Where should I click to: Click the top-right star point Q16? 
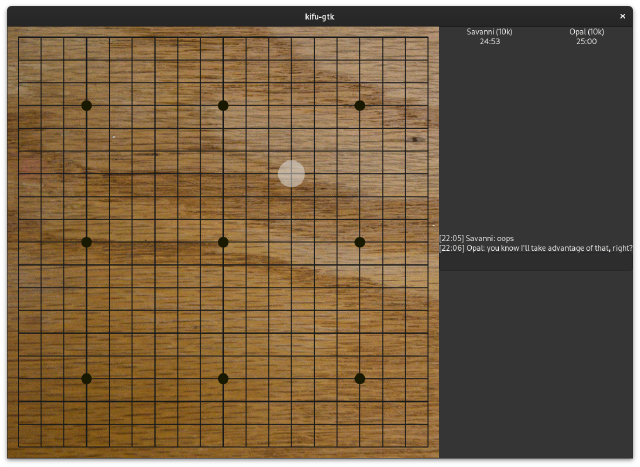tap(360, 105)
